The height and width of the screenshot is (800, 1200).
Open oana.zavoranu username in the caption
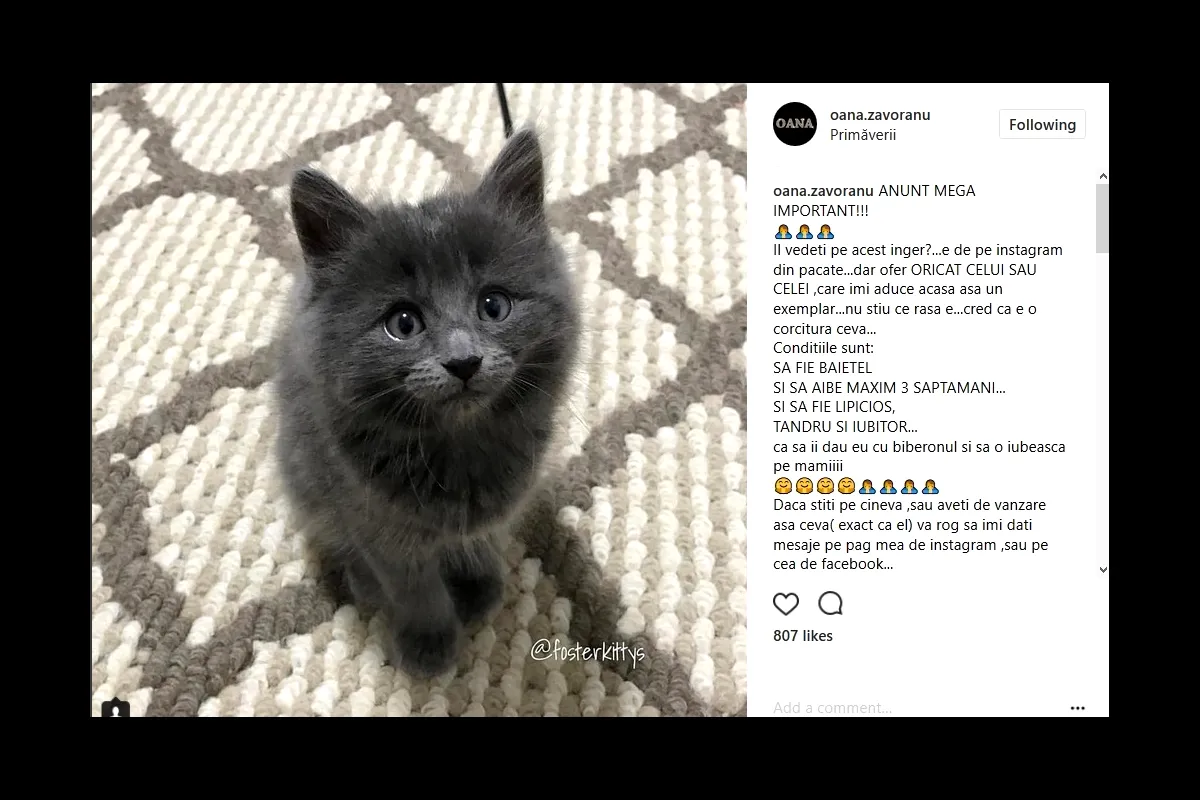point(824,191)
